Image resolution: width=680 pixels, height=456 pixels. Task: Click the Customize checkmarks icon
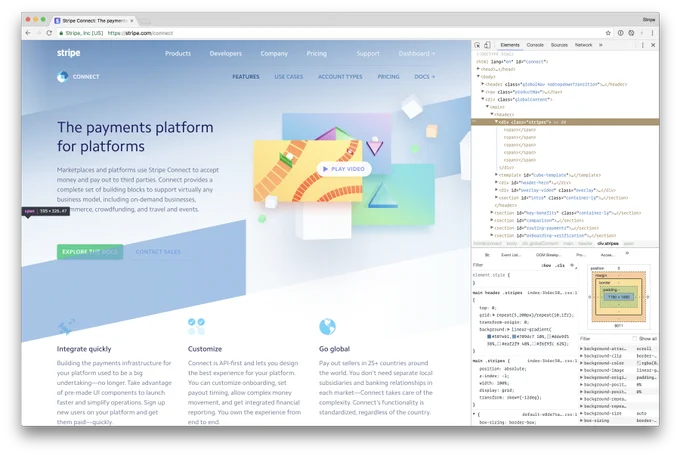point(196,326)
